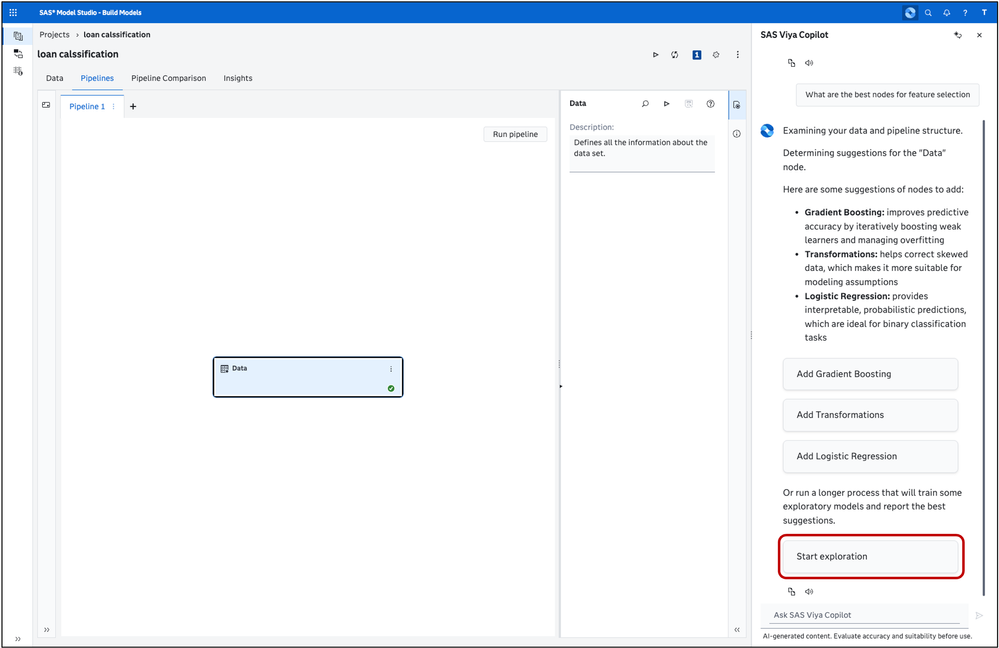Screen dimensions: 999x648
Task: Click the Description text box in Data panel
Action: click(642, 152)
